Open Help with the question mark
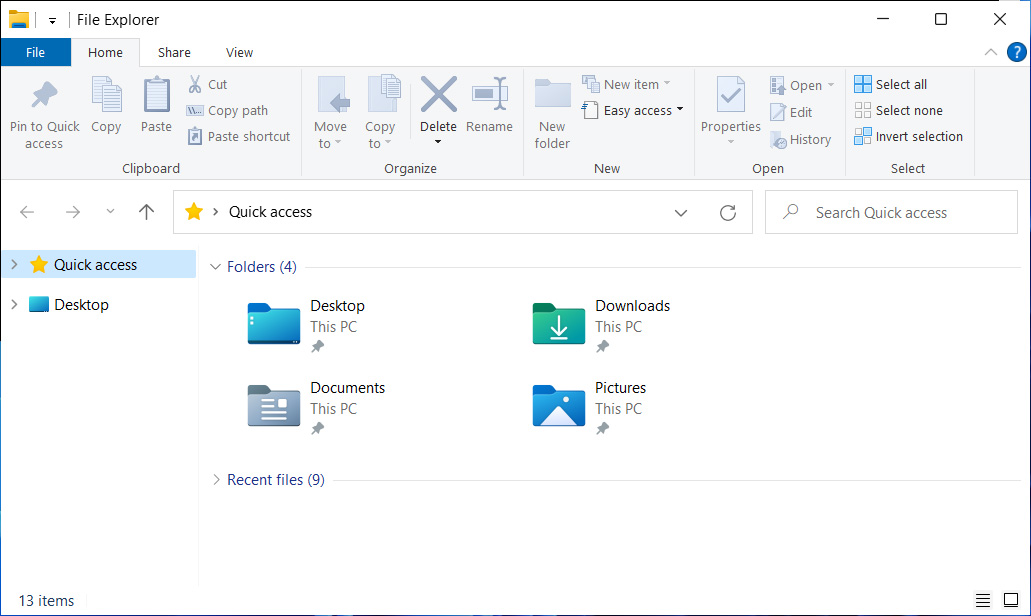Viewport: 1031px width, 616px height. pyautogui.click(x=1017, y=52)
